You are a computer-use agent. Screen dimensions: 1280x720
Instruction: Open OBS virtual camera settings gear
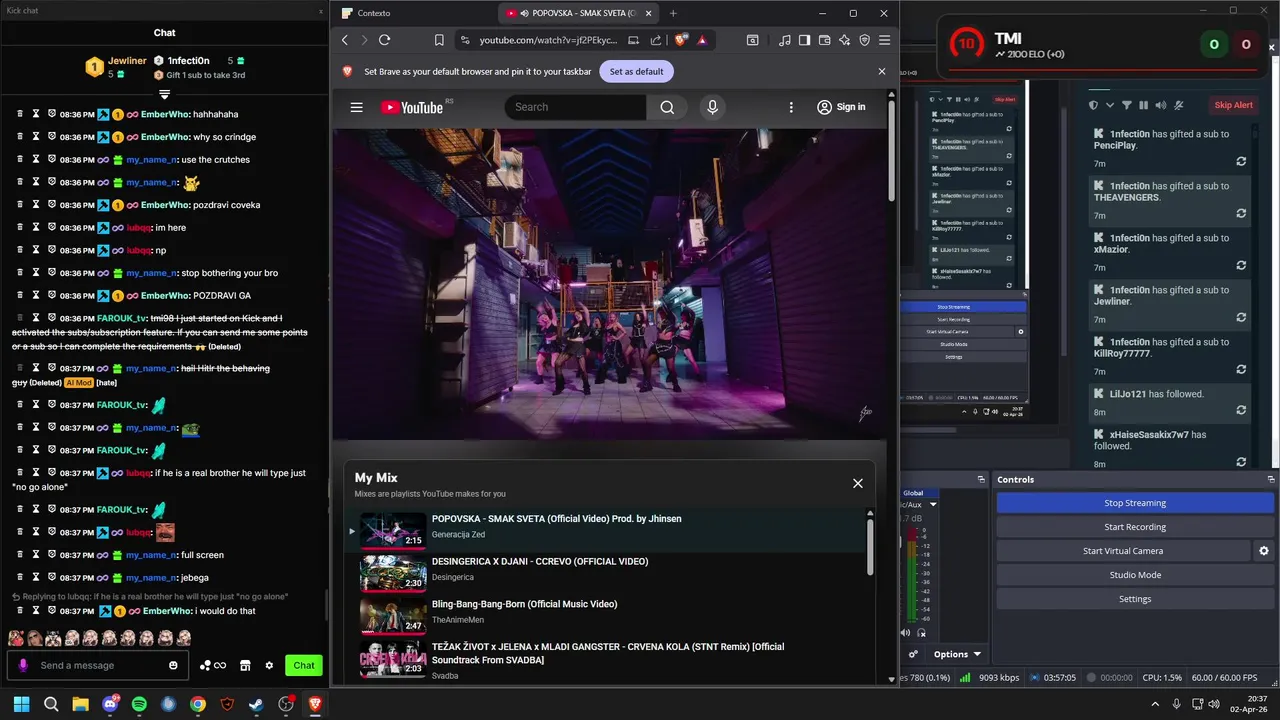[1264, 551]
